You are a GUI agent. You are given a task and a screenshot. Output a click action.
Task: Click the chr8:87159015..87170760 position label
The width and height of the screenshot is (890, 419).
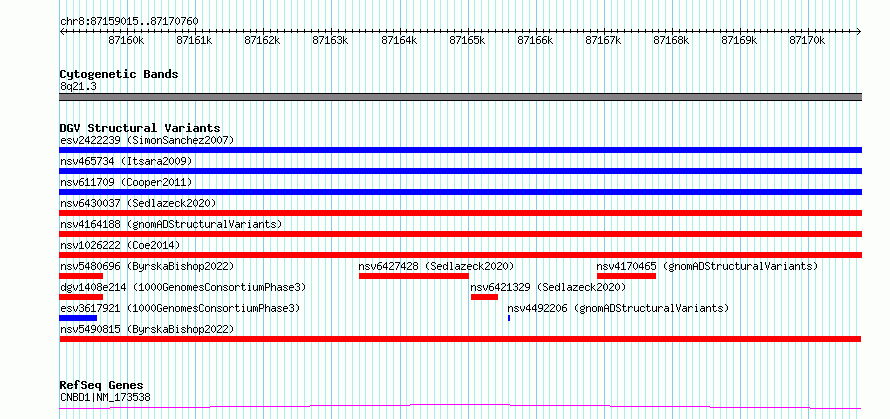click(129, 22)
